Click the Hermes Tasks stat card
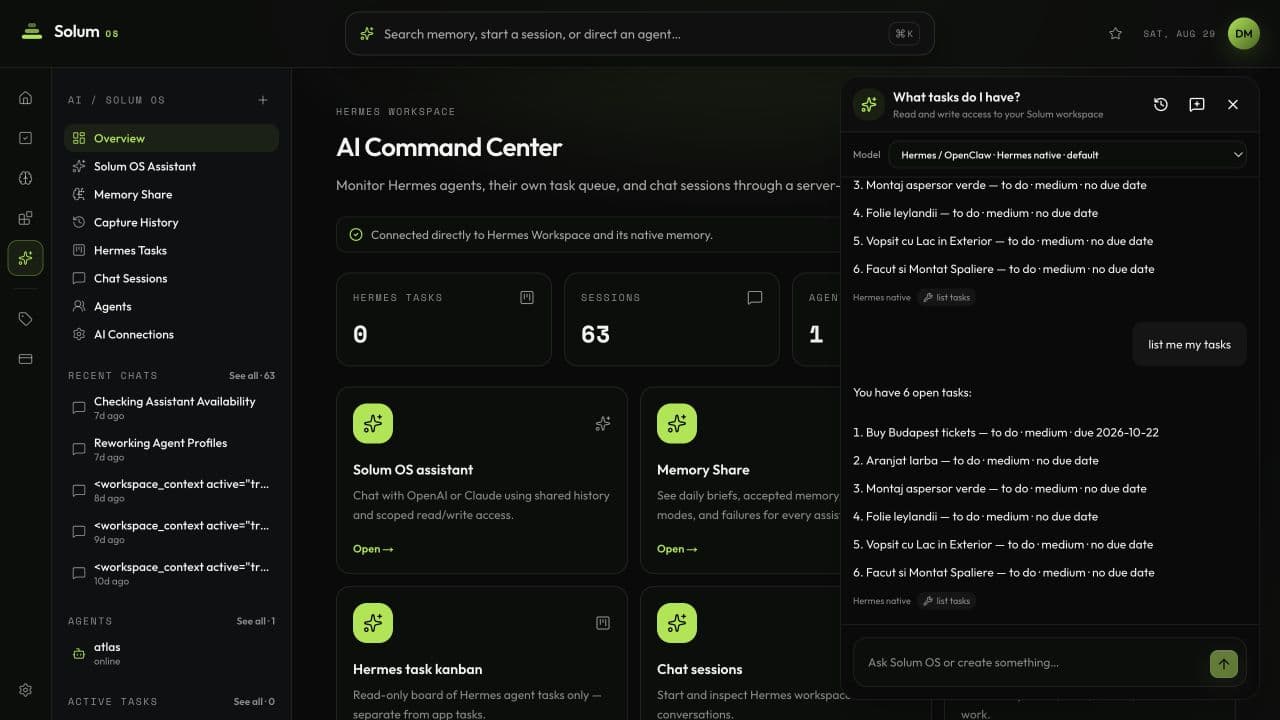The width and height of the screenshot is (1280, 720). click(444, 319)
